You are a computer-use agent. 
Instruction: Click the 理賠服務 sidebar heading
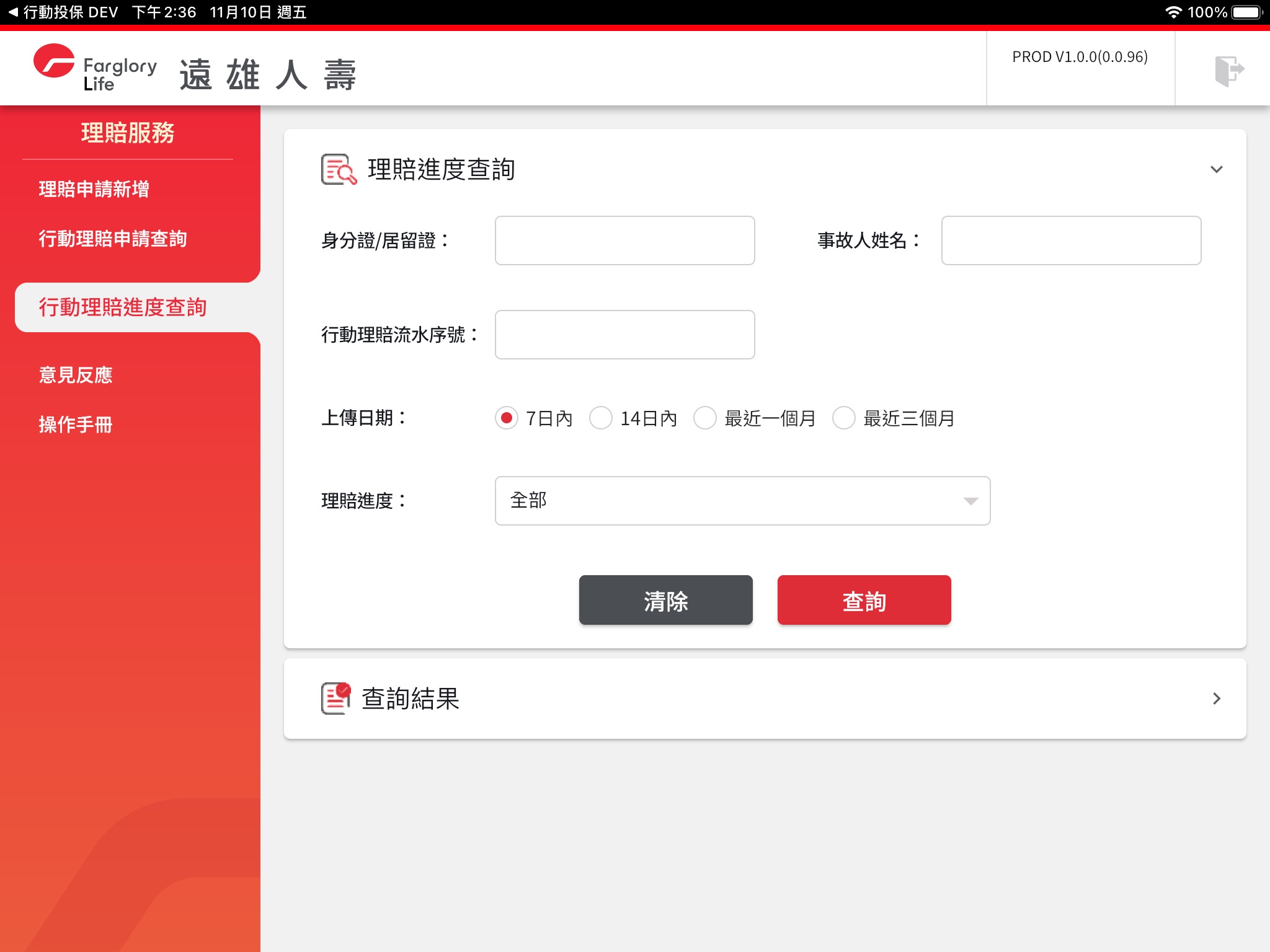click(x=128, y=133)
